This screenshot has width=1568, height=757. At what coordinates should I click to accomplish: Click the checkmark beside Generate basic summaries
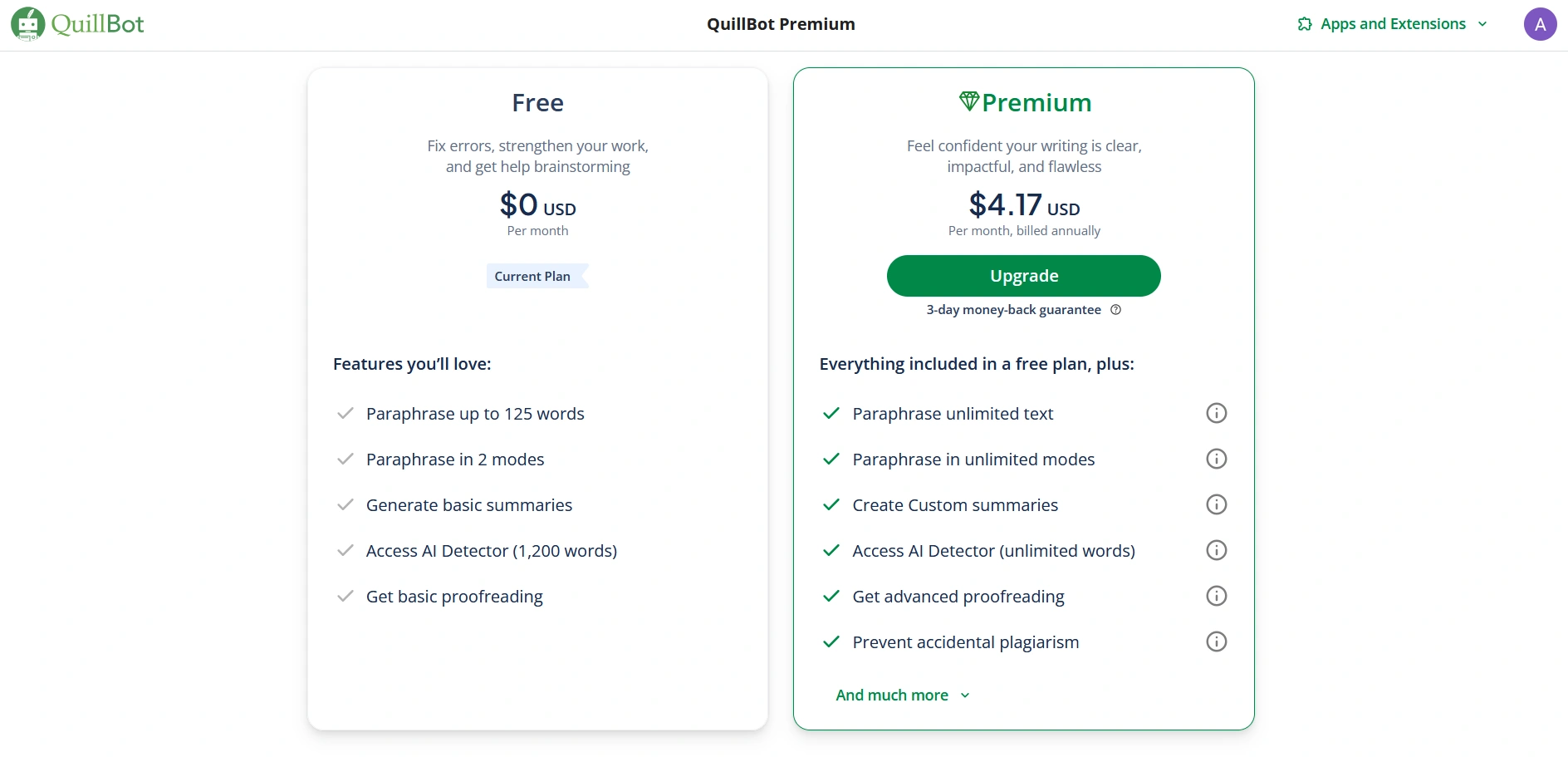[x=345, y=504]
